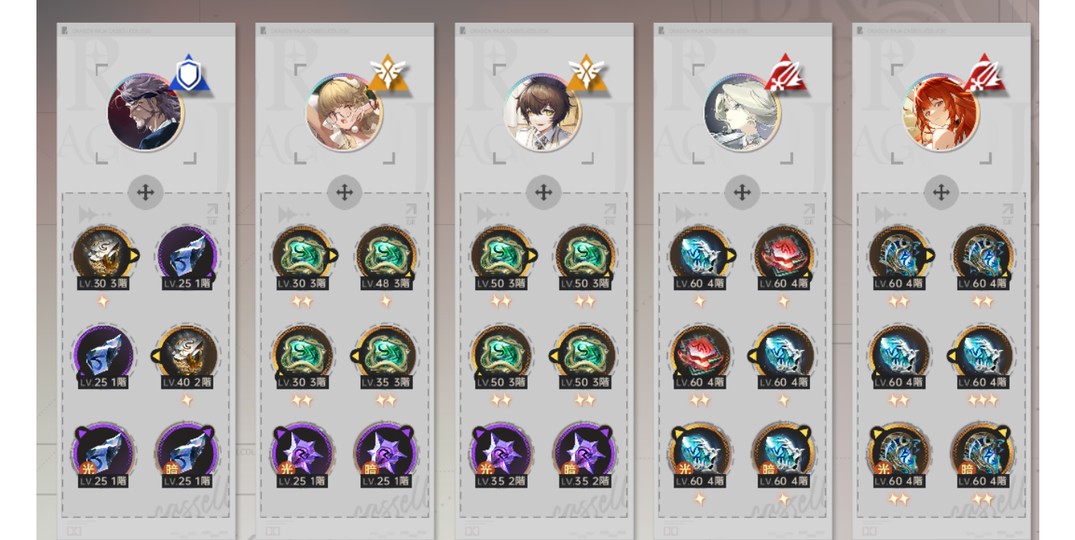Viewport: 1075px width, 540px height.
Task: Choose the red-haired girl character portrait
Action: click(x=940, y=113)
